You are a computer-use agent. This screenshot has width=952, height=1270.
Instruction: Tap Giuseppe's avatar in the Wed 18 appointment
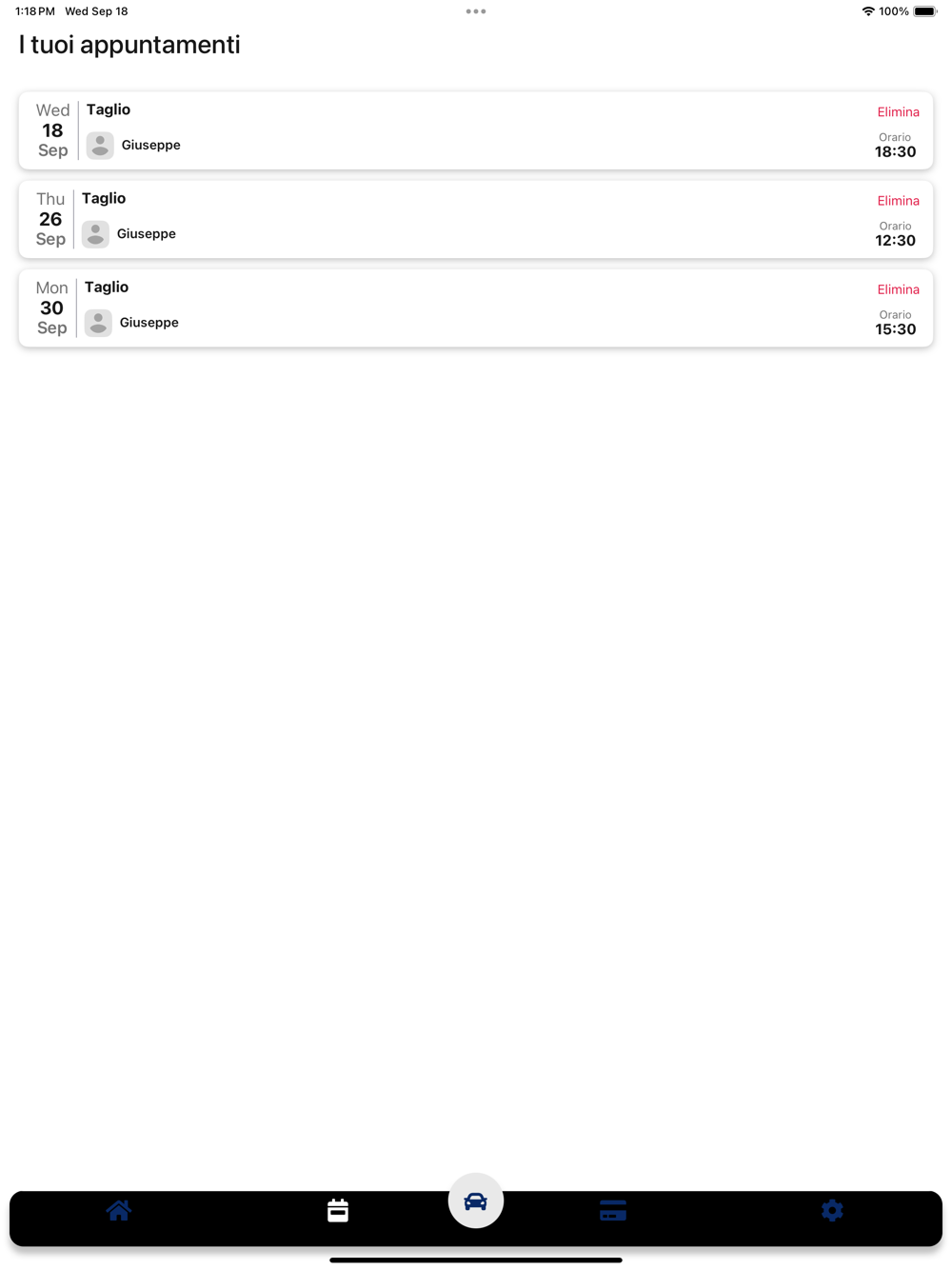[x=100, y=146]
